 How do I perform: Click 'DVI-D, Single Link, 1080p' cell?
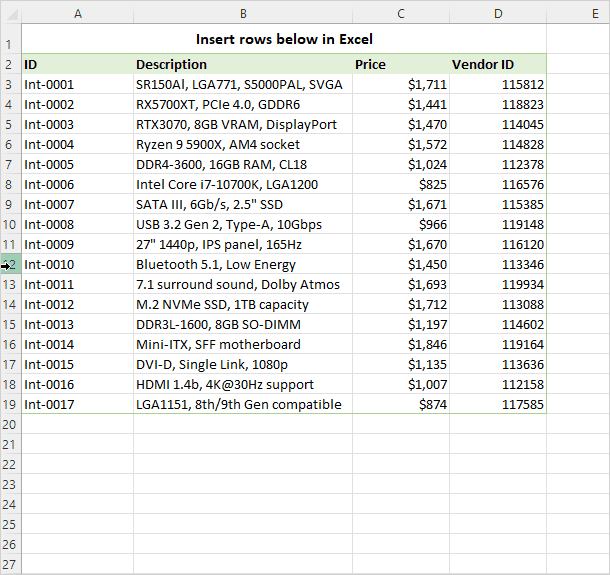[243, 365]
